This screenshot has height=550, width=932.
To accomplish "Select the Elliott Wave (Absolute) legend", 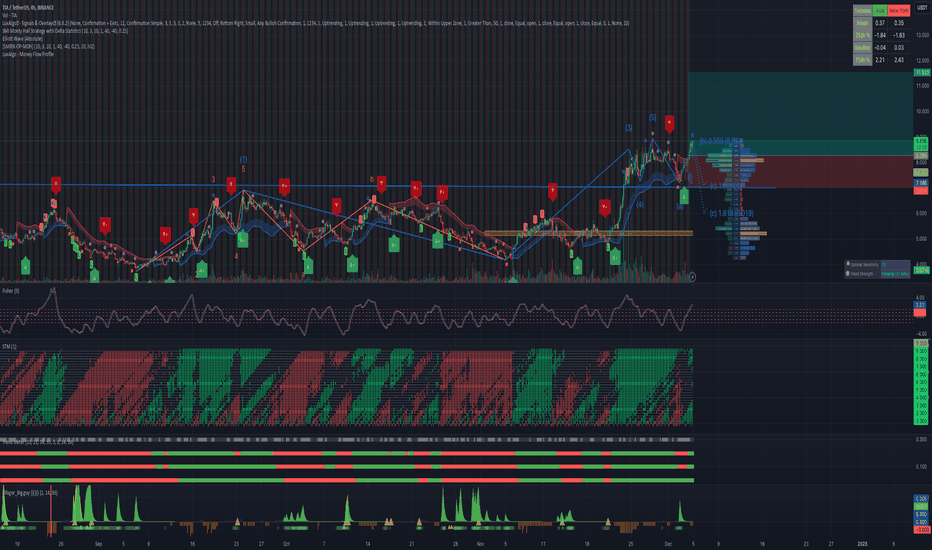I will (x=23, y=39).
